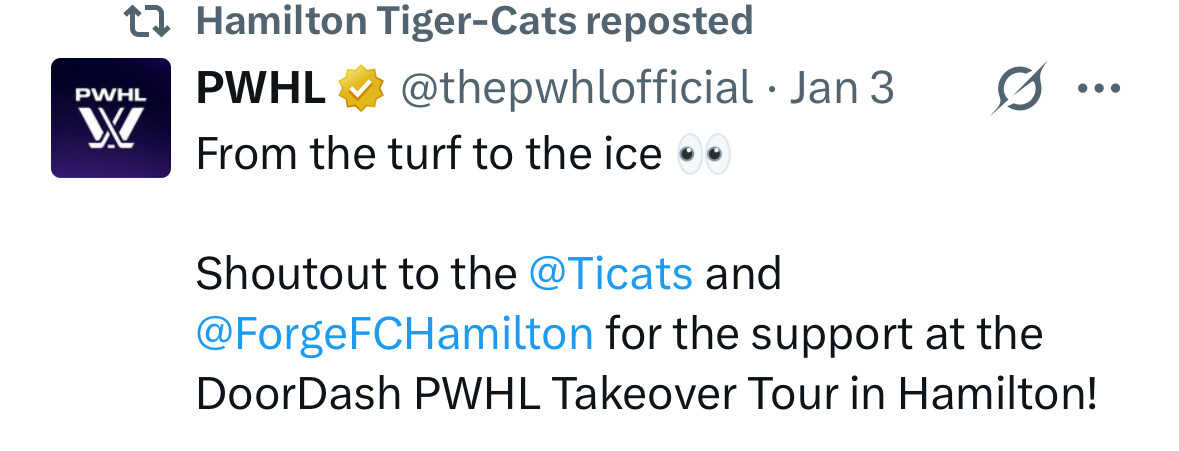The height and width of the screenshot is (451, 1179).
Task: Open the @ForgeFCHamilton mention
Action: (x=395, y=333)
